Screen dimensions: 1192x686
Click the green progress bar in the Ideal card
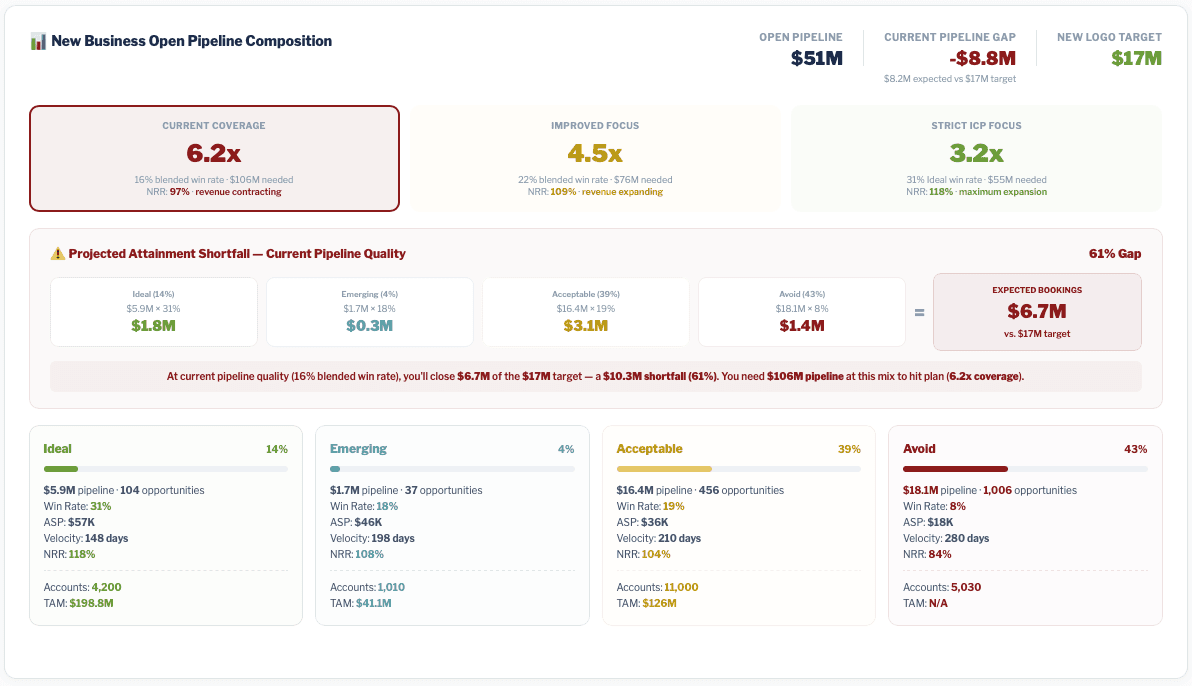[60, 468]
